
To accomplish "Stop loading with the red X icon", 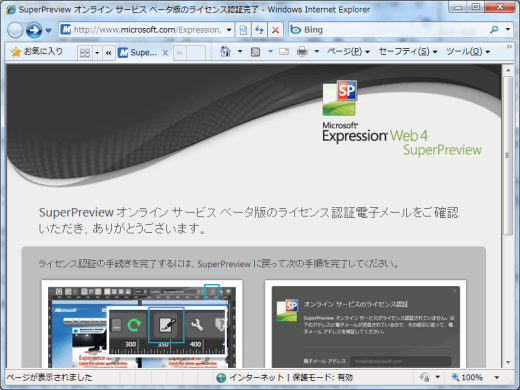I will click(275, 30).
